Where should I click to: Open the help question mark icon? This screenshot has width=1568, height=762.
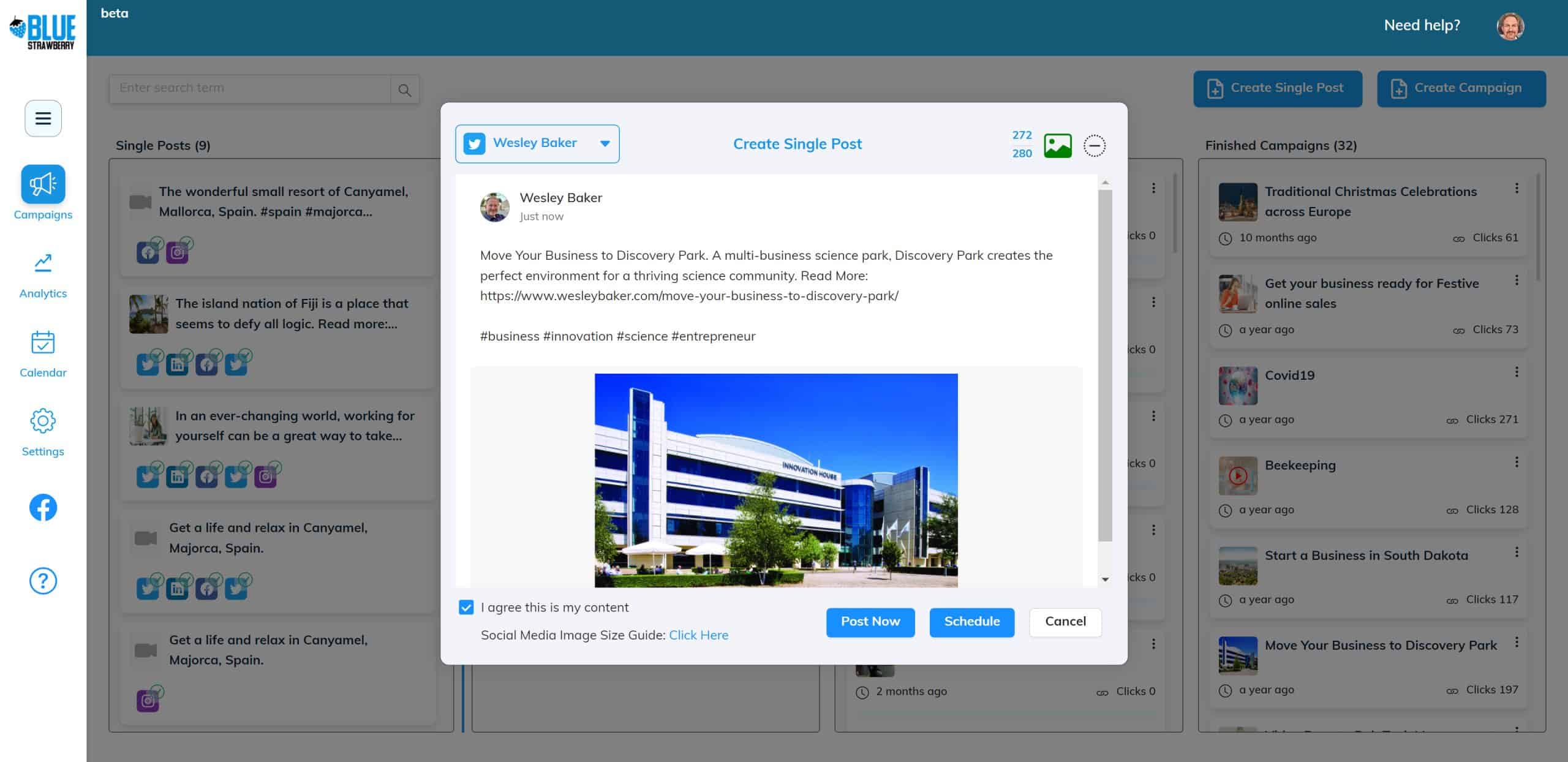click(x=43, y=580)
